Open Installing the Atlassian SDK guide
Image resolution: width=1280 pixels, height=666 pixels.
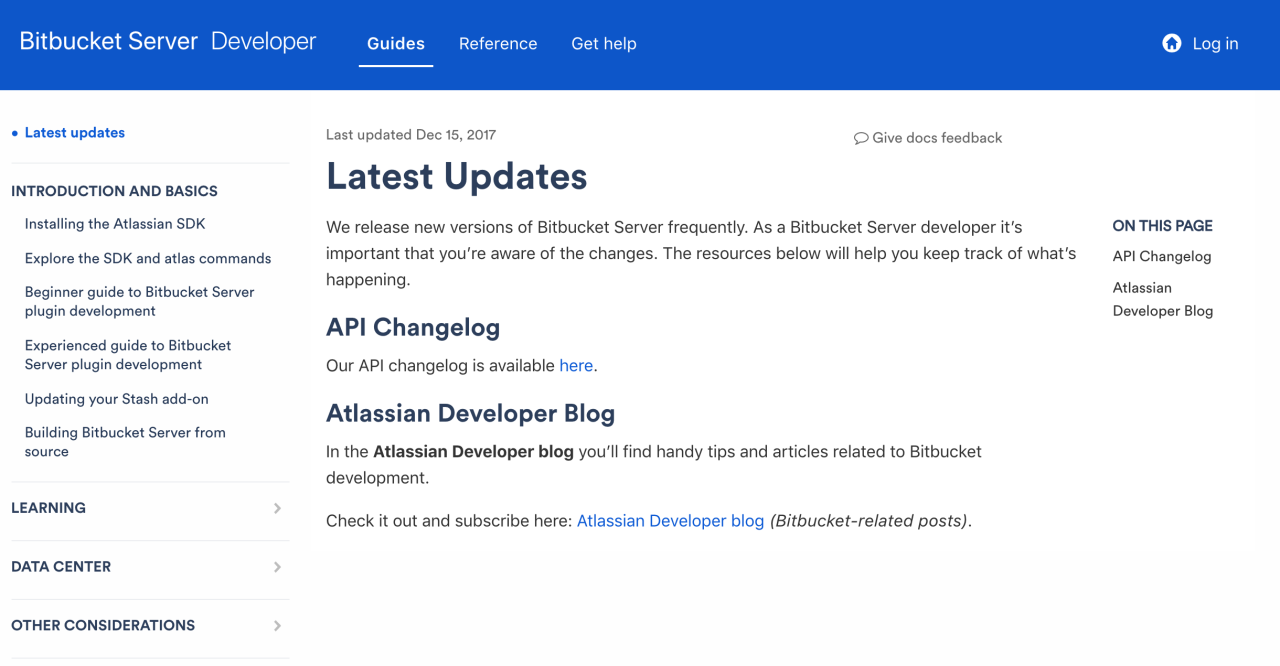pyautogui.click(x=115, y=224)
